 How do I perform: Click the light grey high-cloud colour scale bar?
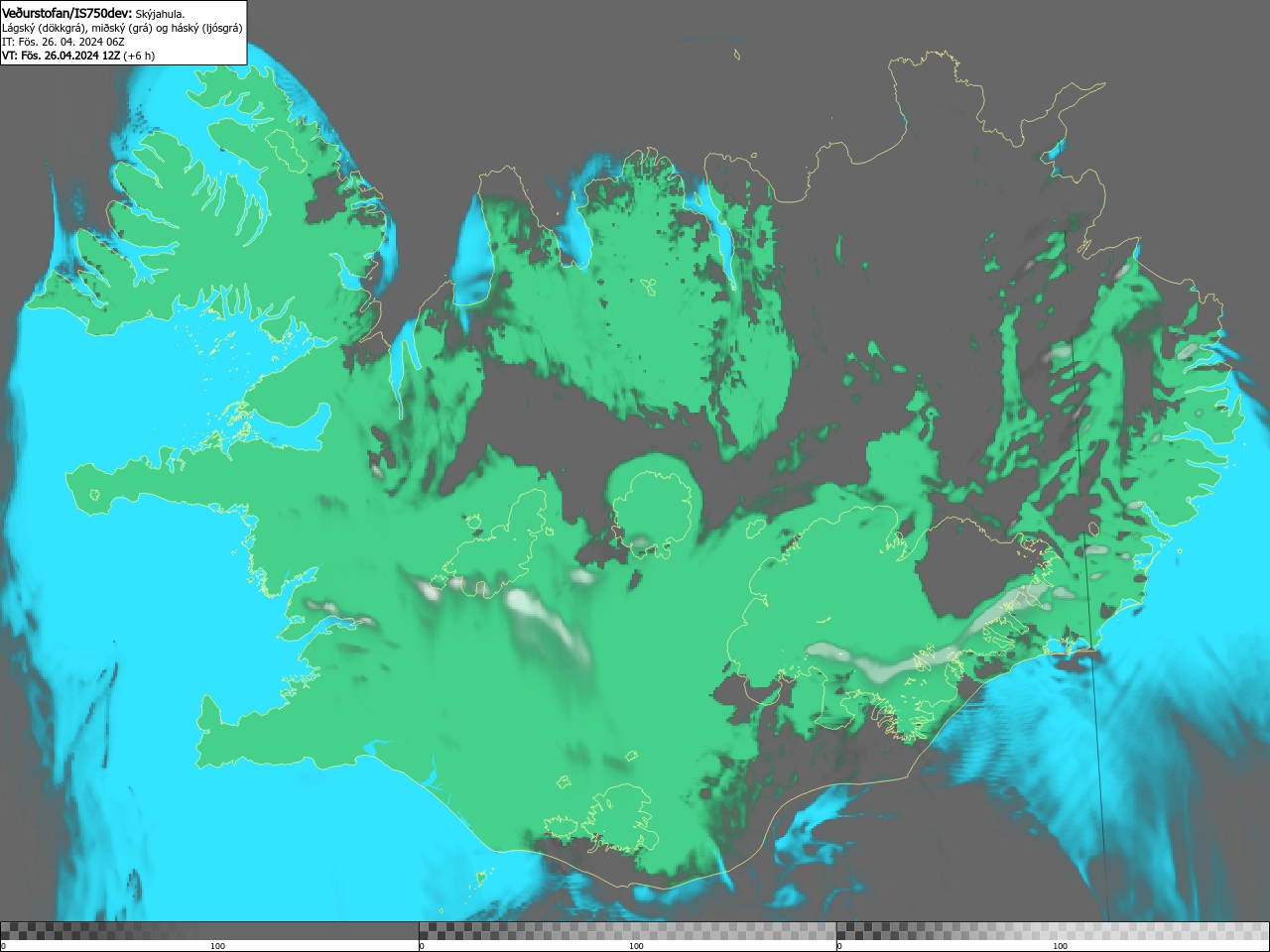tap(1053, 930)
